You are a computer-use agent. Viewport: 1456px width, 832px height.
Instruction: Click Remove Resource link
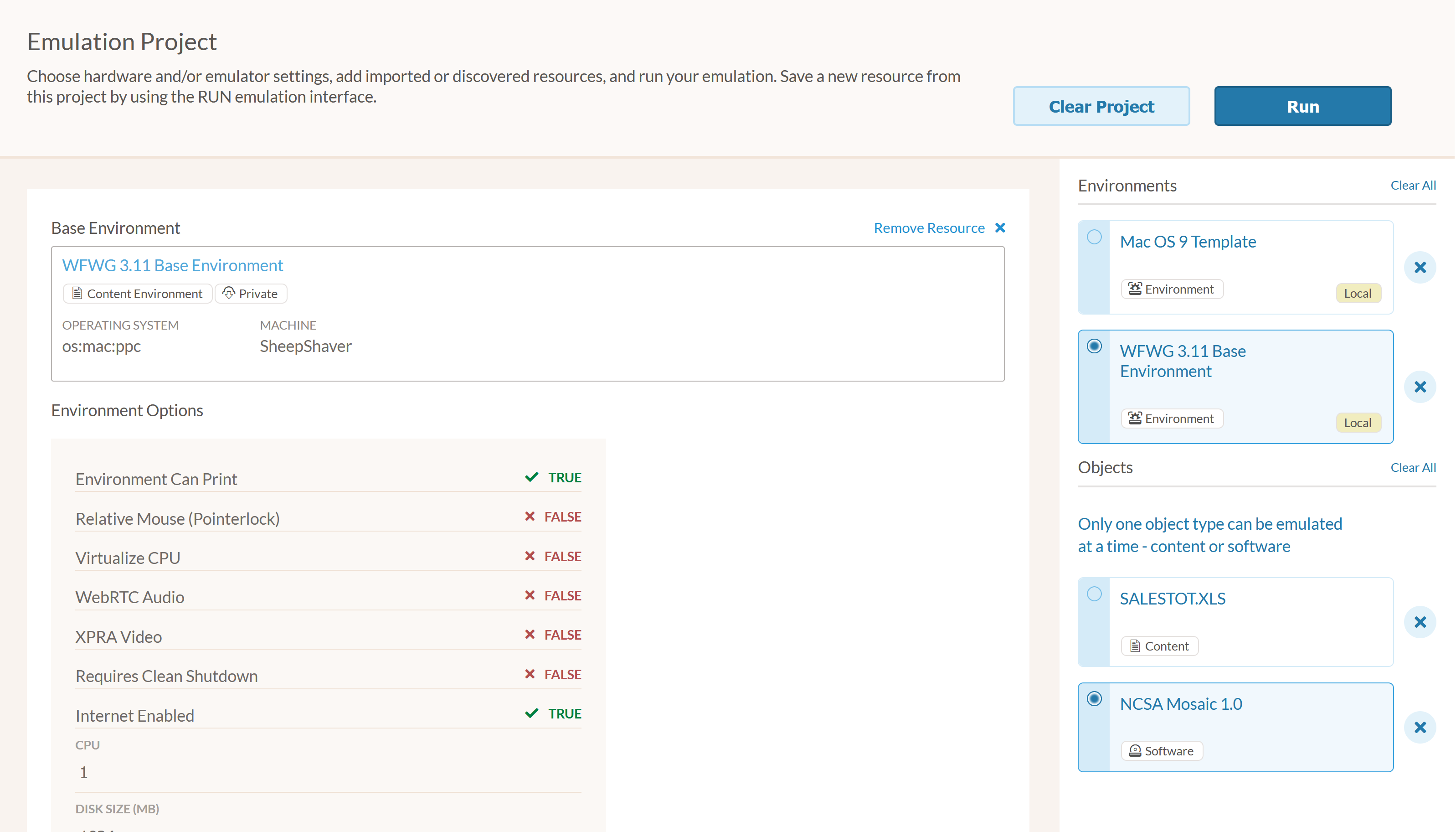tap(929, 228)
